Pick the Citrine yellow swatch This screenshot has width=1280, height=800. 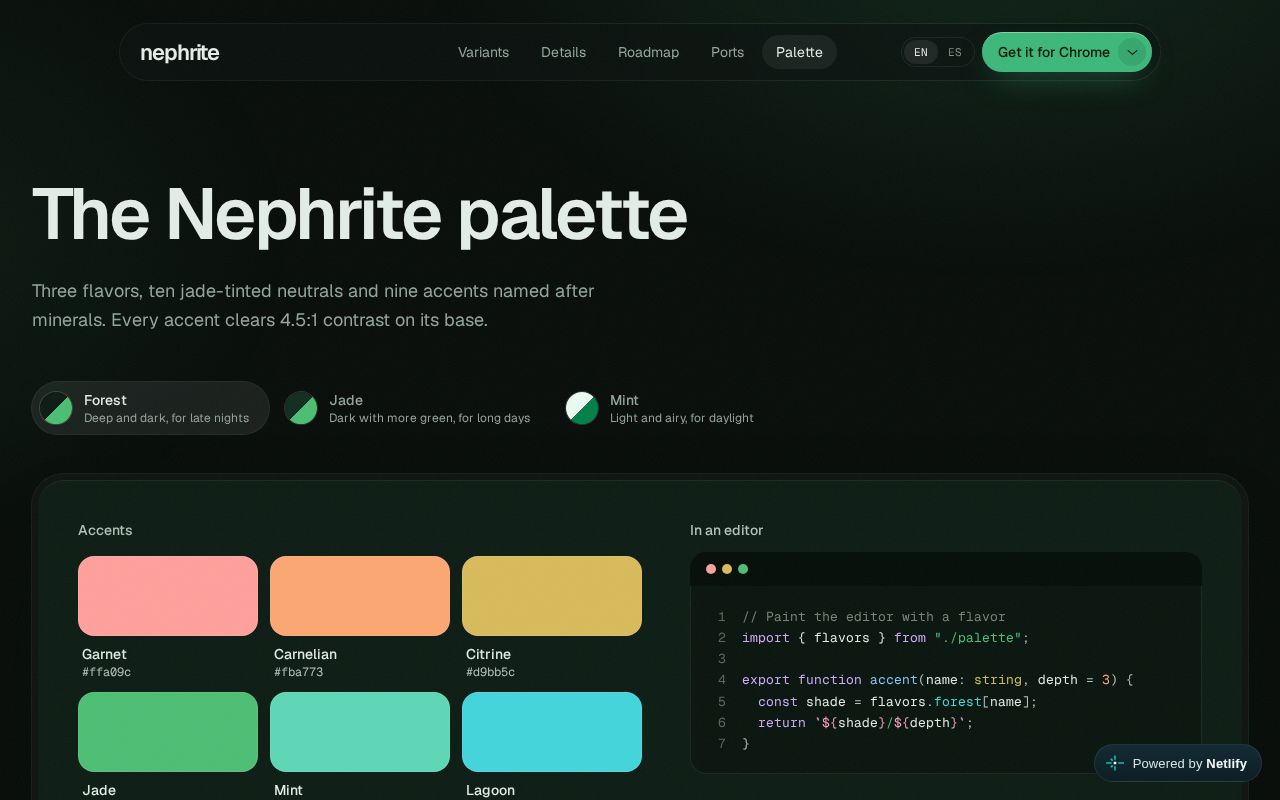[552, 596]
